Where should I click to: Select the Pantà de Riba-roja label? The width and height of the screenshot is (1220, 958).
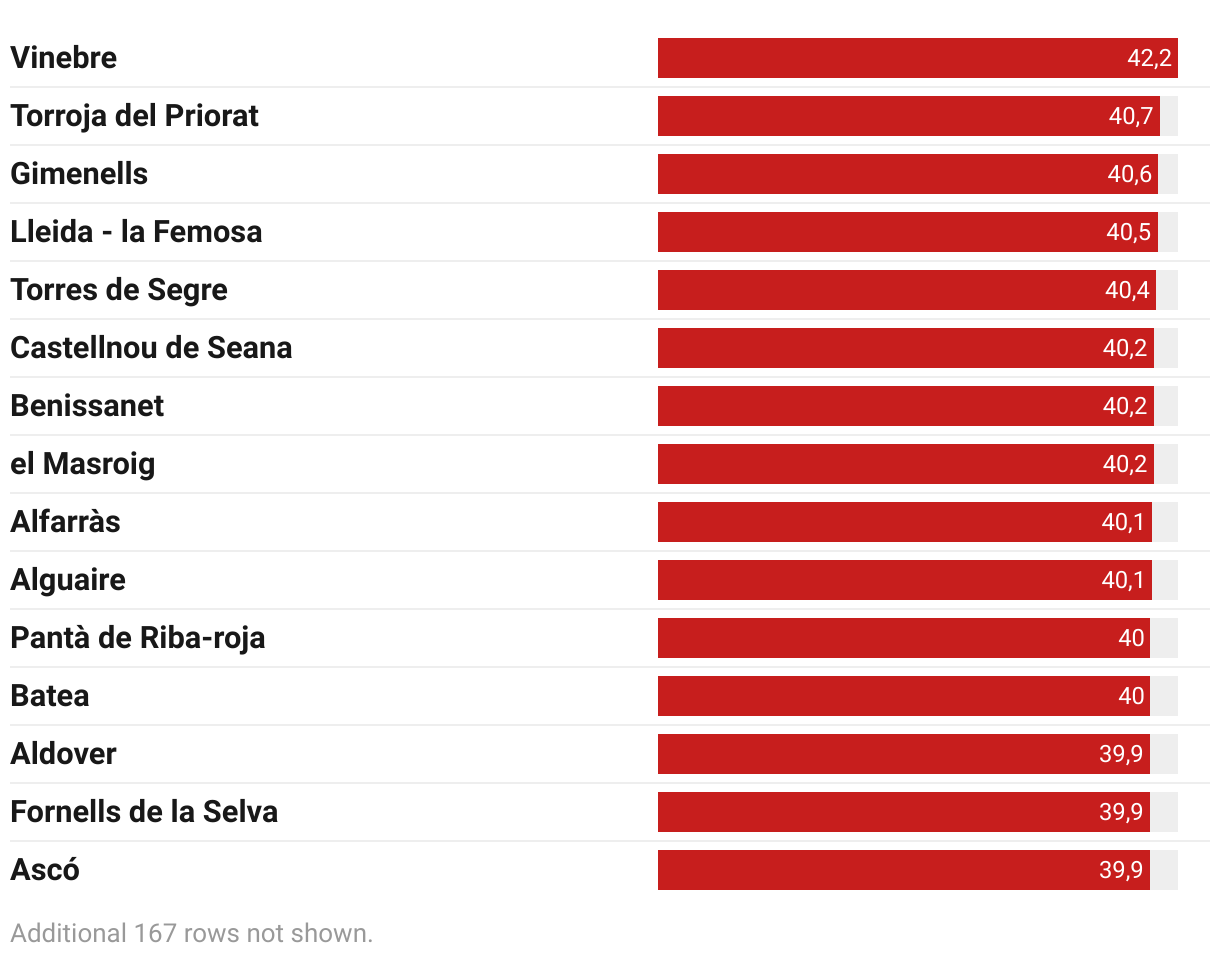138,638
